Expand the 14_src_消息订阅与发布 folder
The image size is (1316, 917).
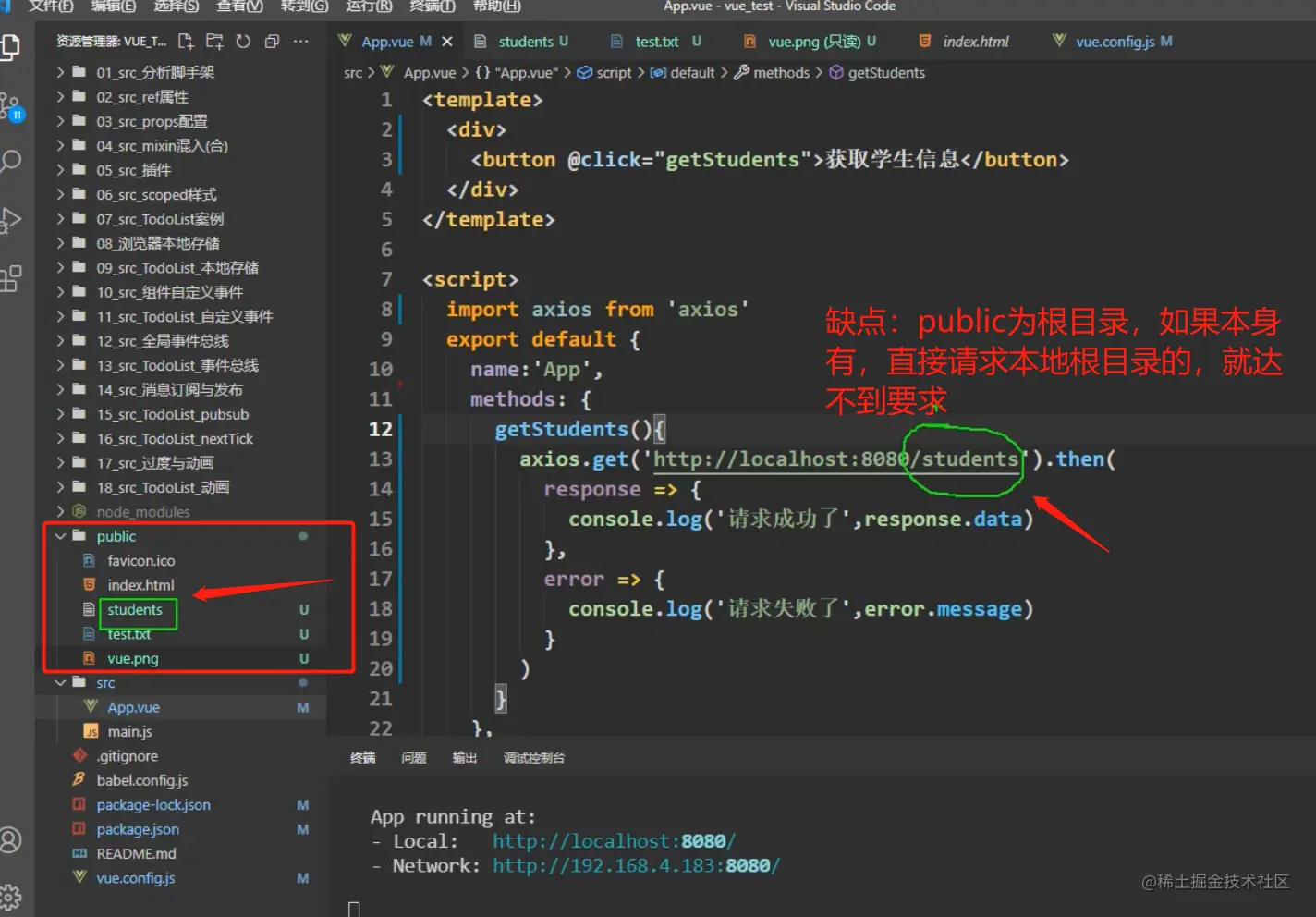click(x=180, y=389)
